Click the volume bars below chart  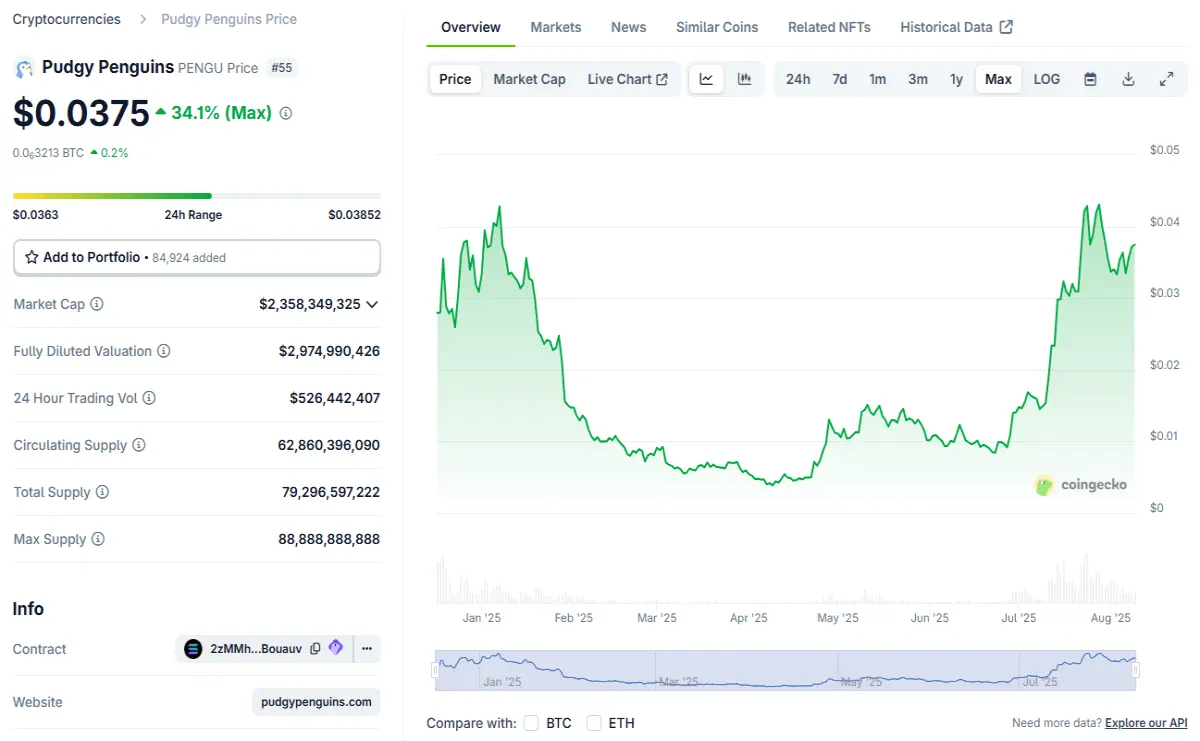786,581
